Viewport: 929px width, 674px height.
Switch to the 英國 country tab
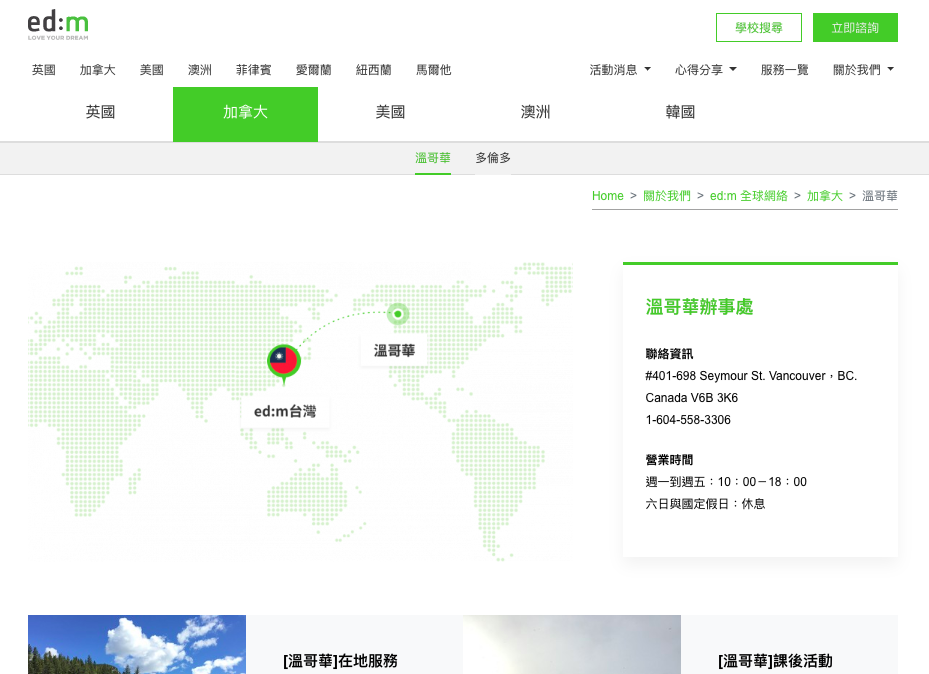pos(100,112)
